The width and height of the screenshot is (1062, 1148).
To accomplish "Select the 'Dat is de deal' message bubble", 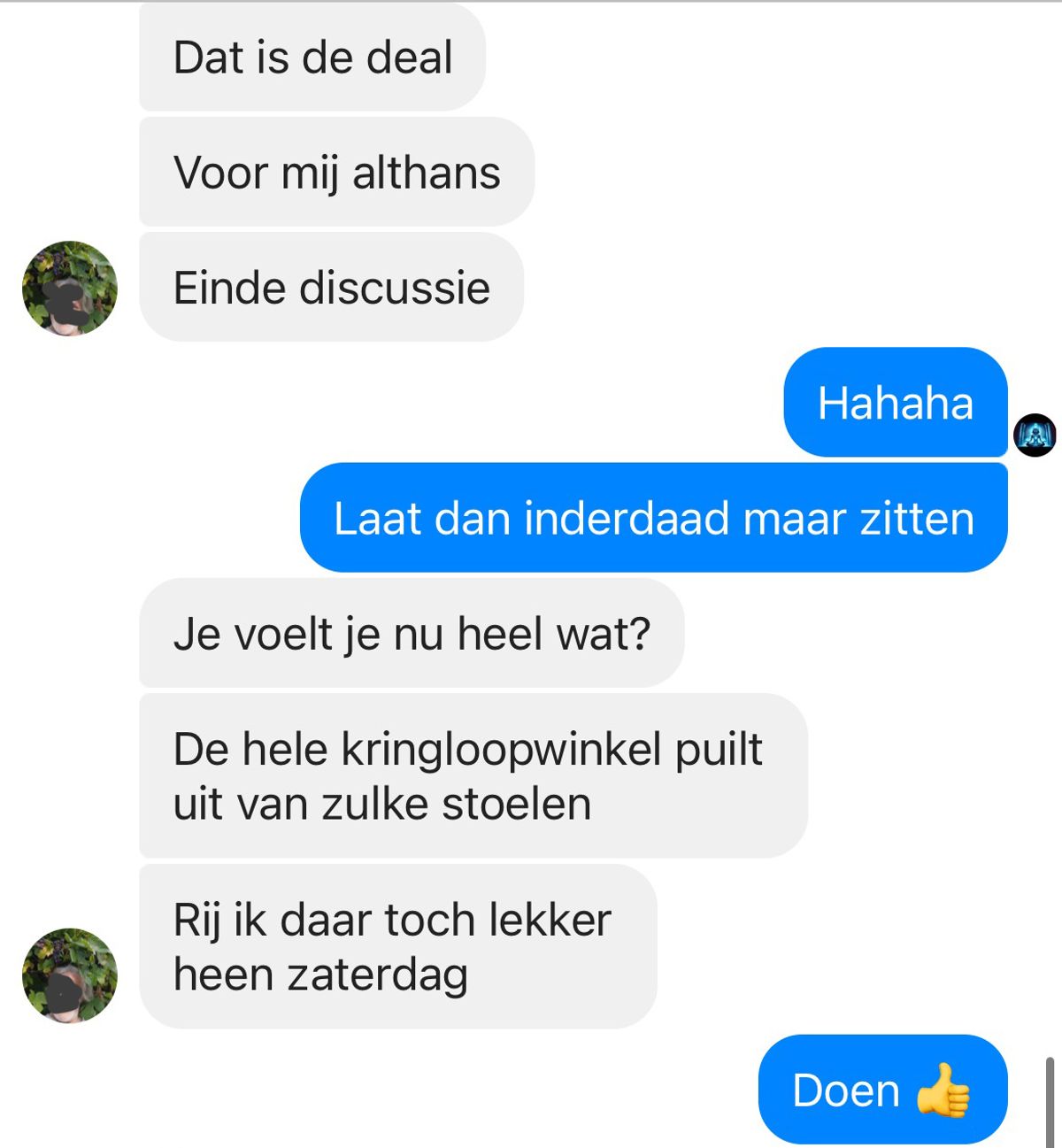I will (312, 57).
